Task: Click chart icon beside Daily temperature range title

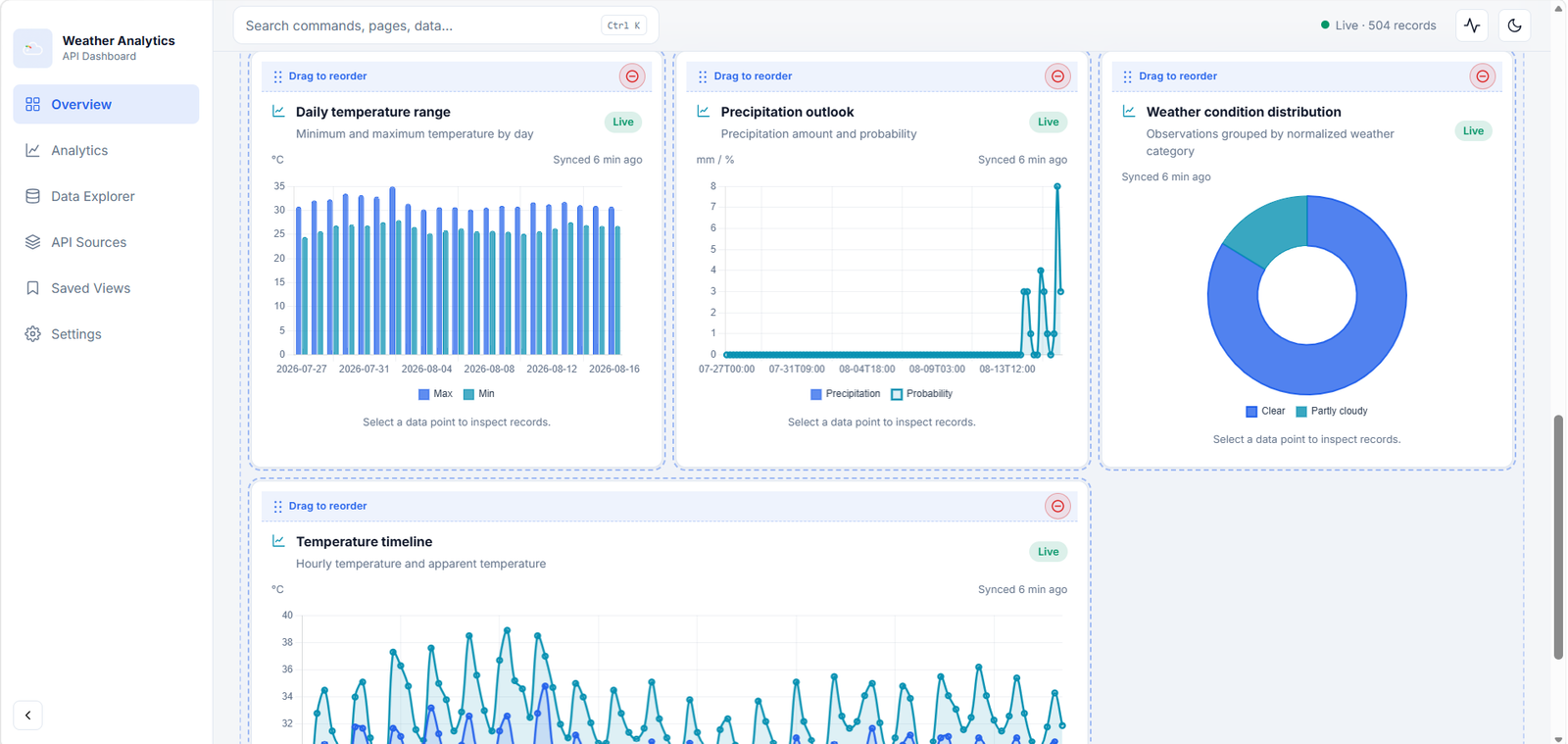Action: 278,112
